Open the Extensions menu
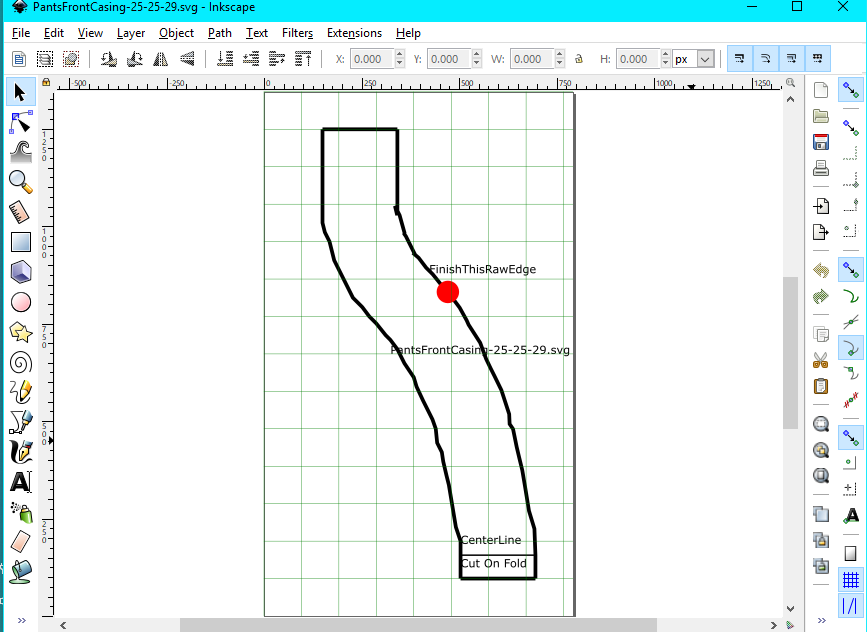The height and width of the screenshot is (632, 867). [x=354, y=33]
